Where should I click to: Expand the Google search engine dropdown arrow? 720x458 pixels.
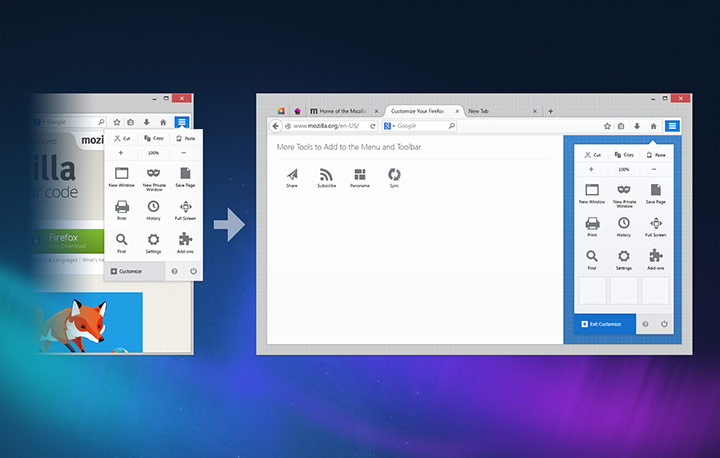[x=394, y=126]
